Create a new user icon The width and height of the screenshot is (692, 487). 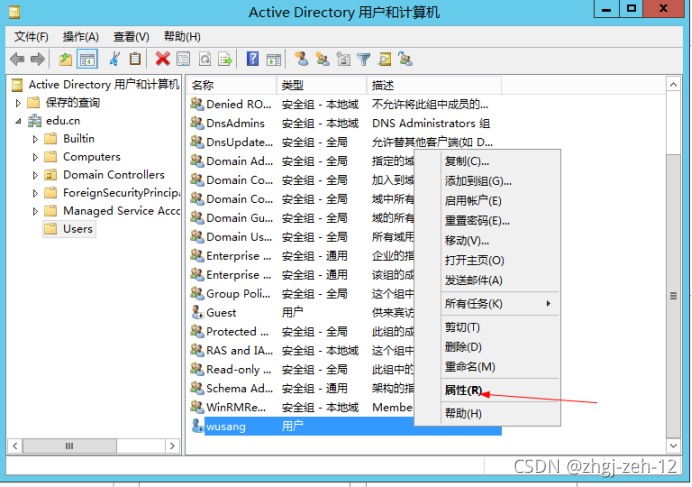tap(301, 59)
